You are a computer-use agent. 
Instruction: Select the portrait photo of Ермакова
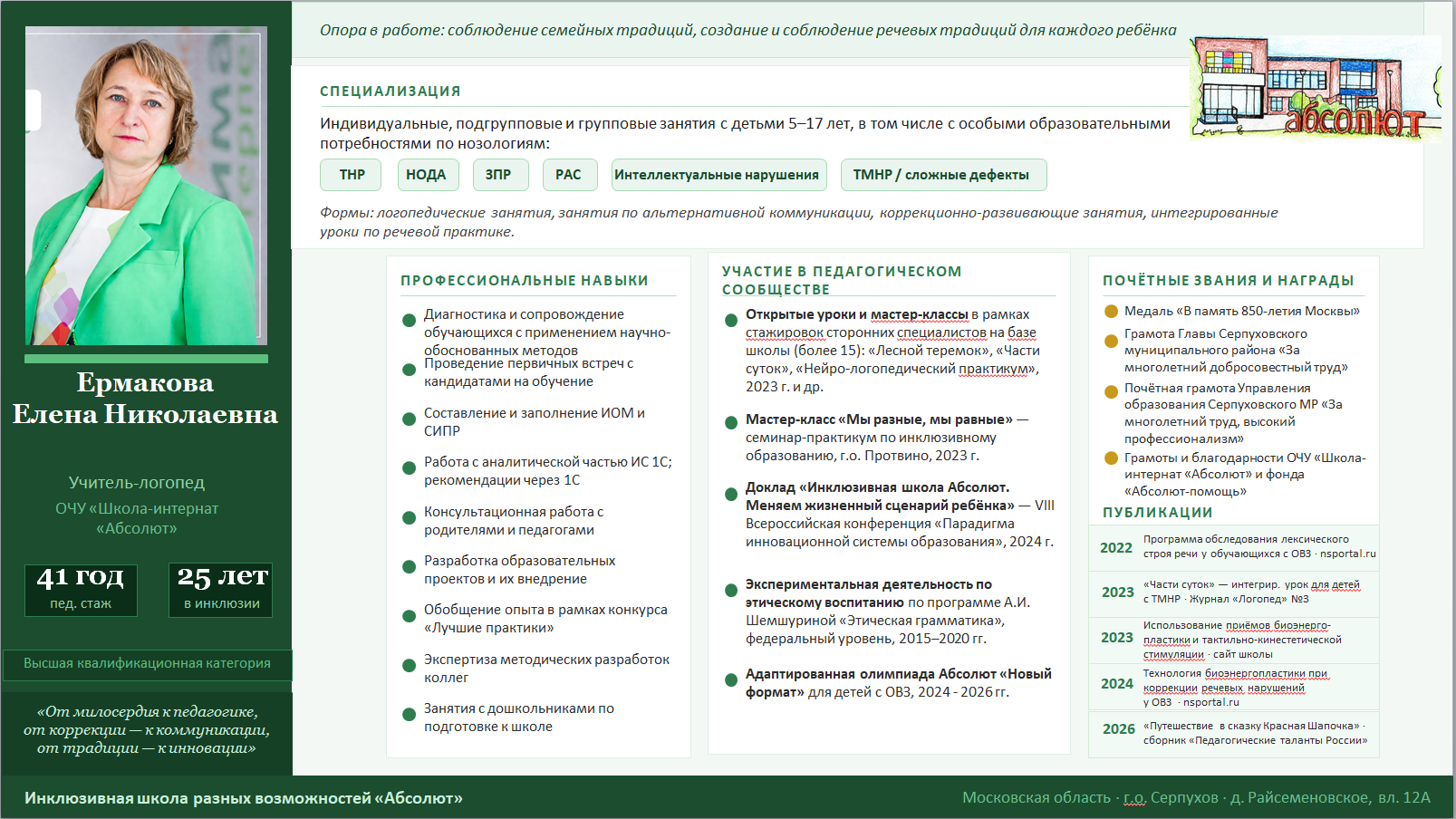coord(146,186)
